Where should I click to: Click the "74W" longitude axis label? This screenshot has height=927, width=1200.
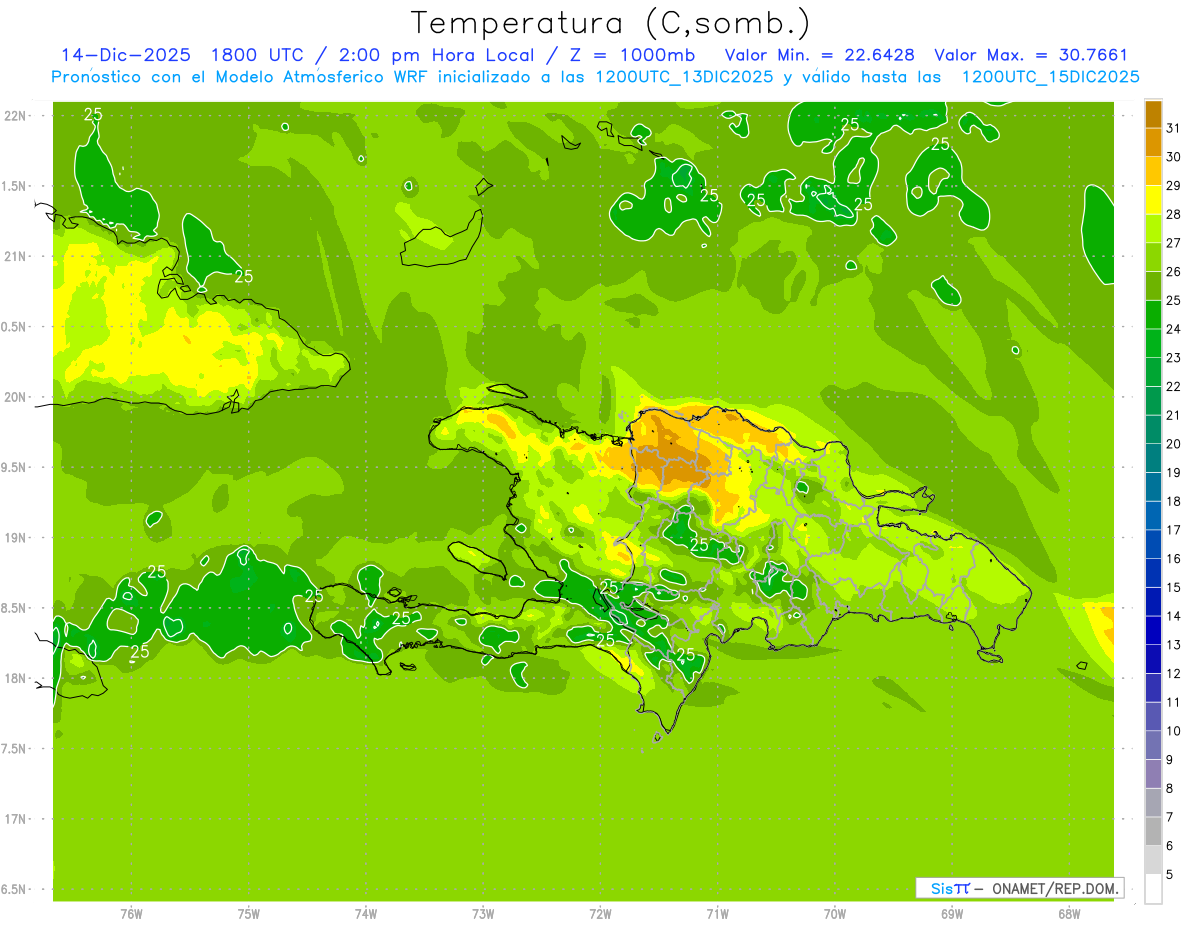[366, 914]
